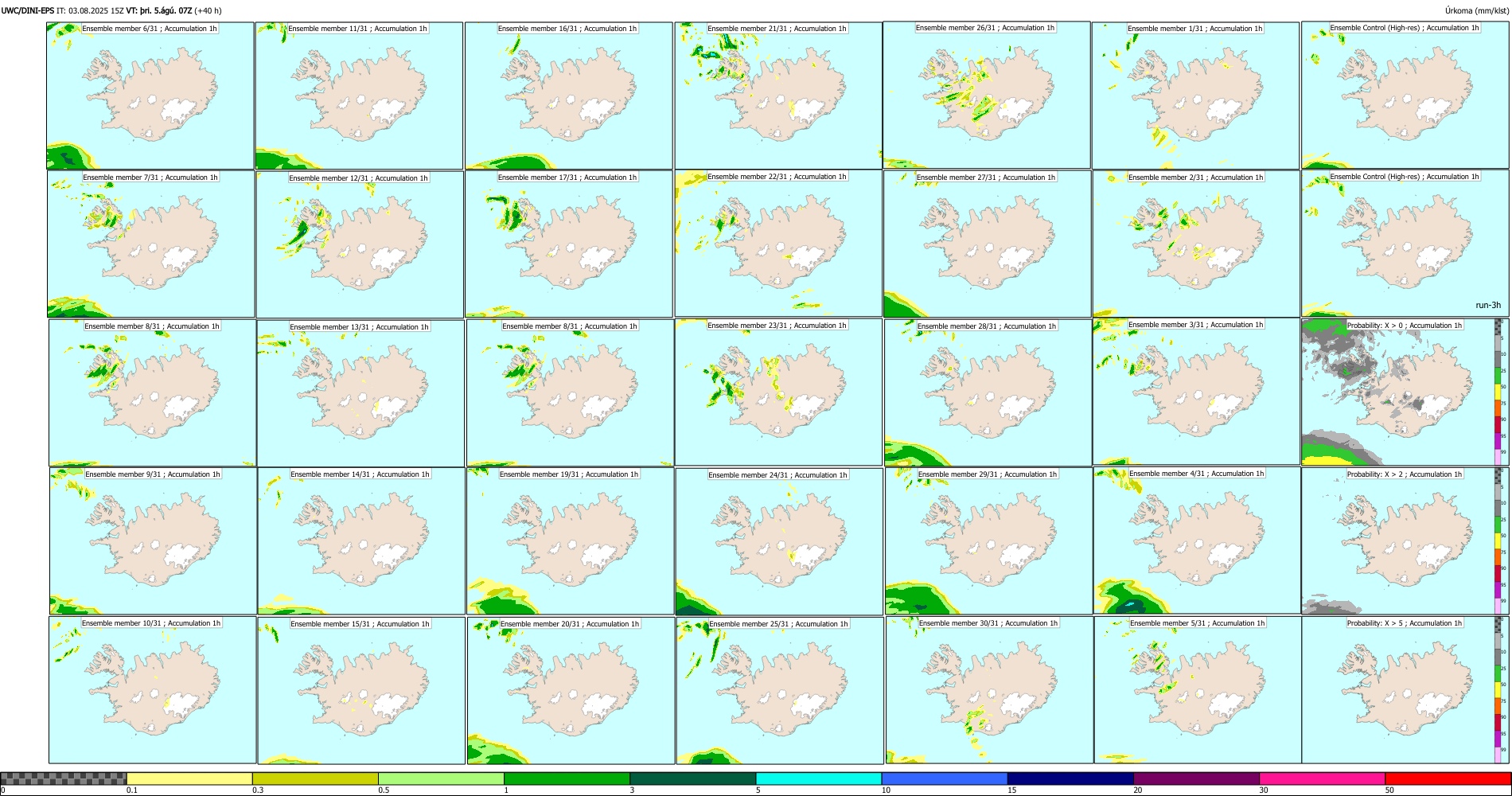Click the blue 10–15 legend swatch

[x=945, y=778]
